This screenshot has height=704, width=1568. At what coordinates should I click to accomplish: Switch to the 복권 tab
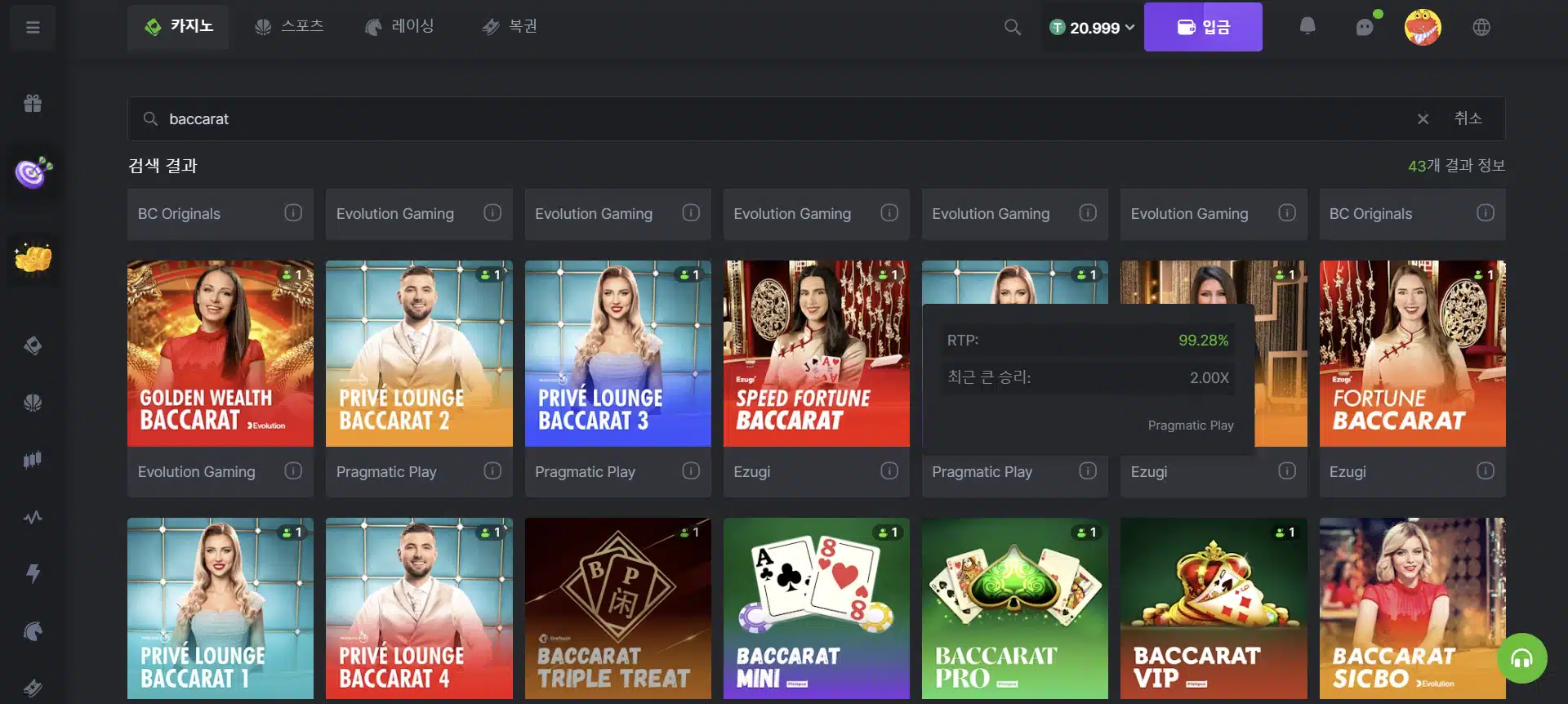coord(510,27)
